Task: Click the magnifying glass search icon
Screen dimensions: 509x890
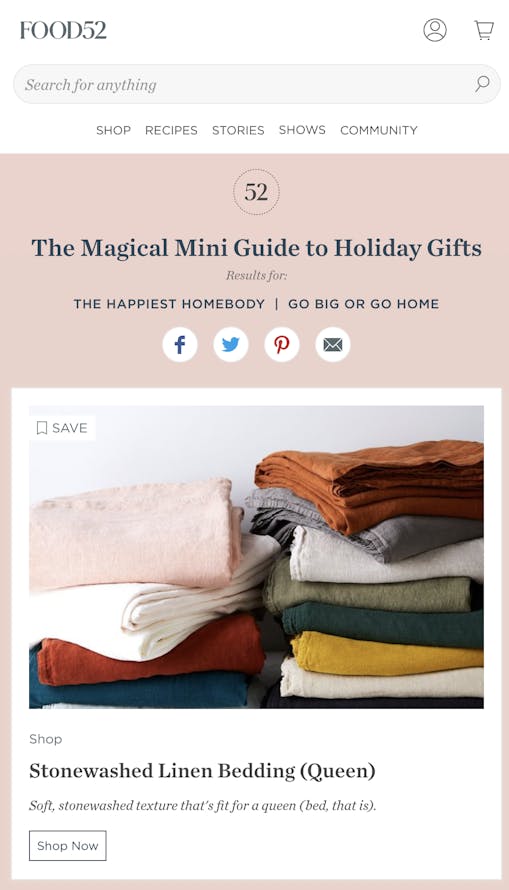Action: pyautogui.click(x=482, y=84)
